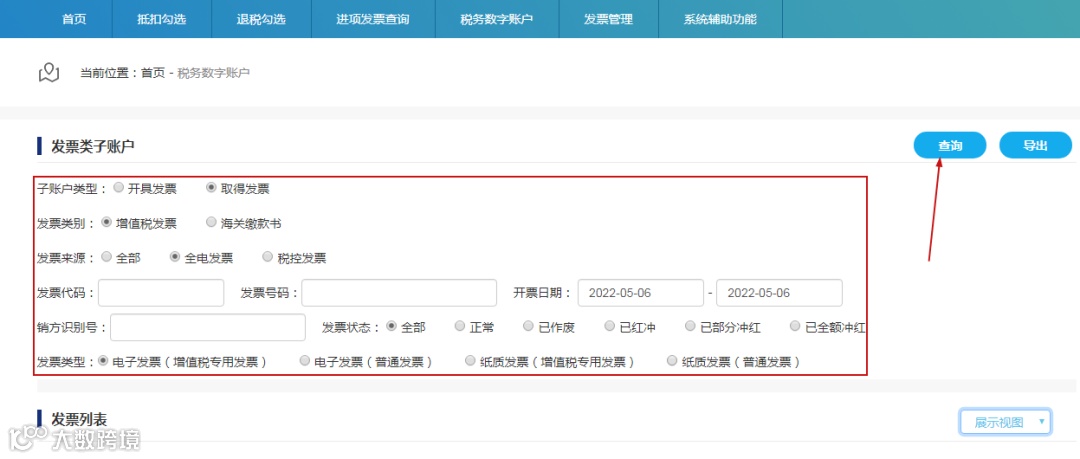The image size is (1080, 459).
Task: Click the 税务数字账户 breadcrumb text
Action: pos(214,72)
